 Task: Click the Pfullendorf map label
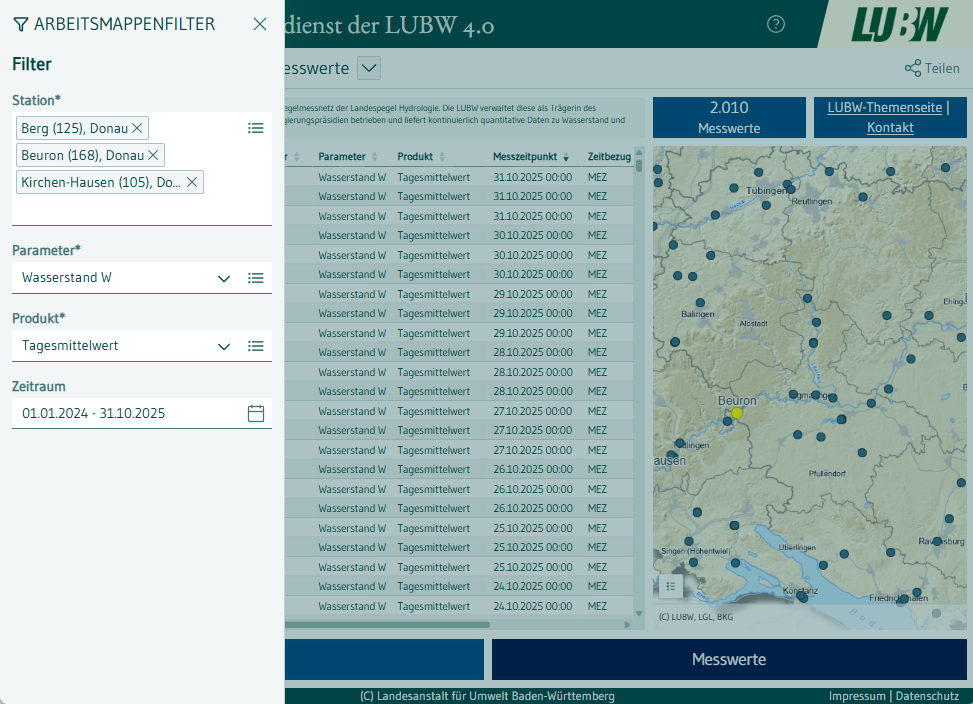[x=827, y=473]
